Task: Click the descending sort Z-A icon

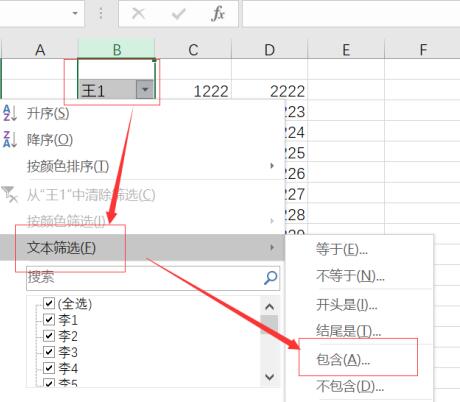Action: coord(10,139)
